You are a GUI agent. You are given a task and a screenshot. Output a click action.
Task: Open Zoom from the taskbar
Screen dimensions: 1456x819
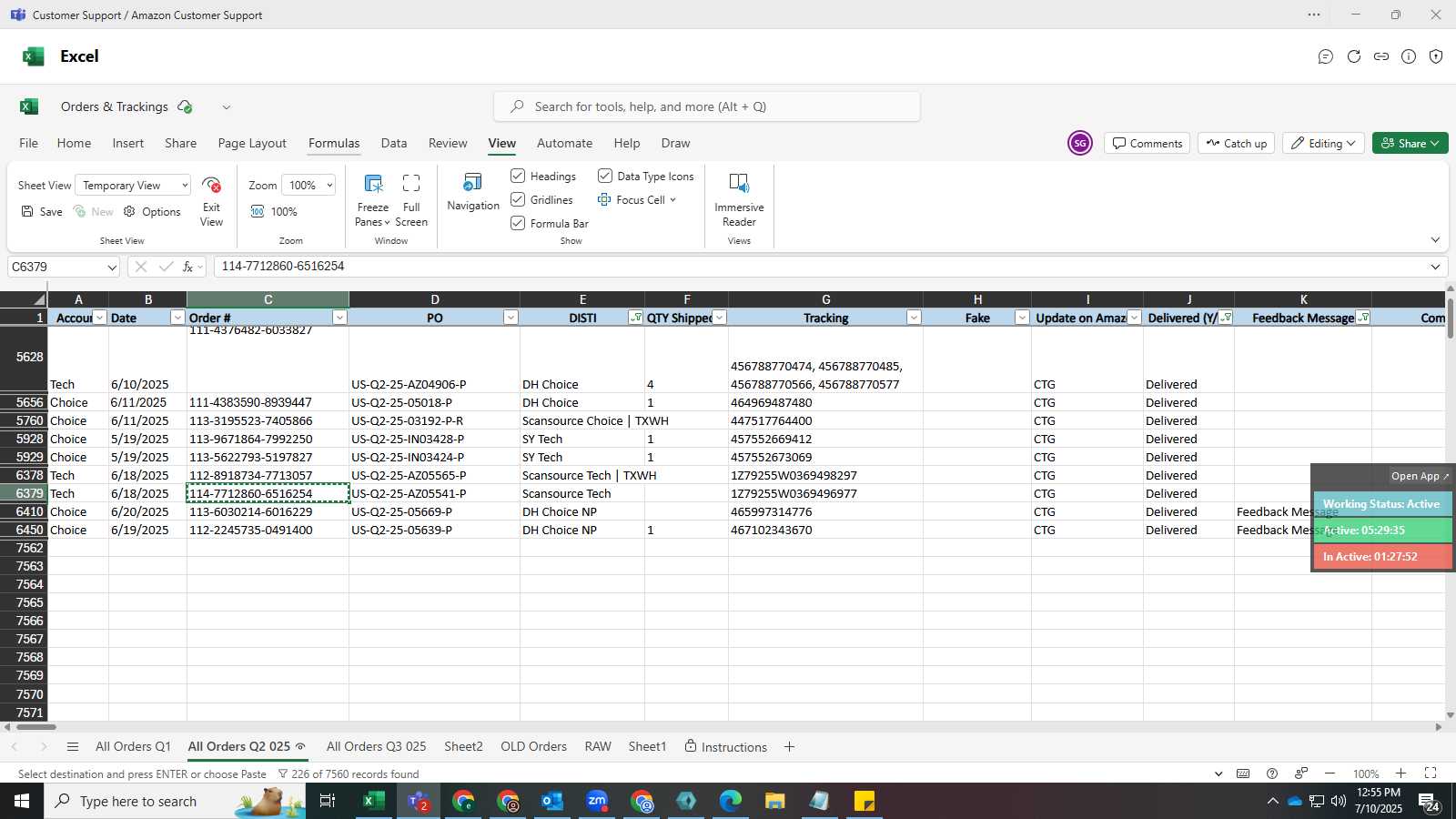pyautogui.click(x=597, y=801)
